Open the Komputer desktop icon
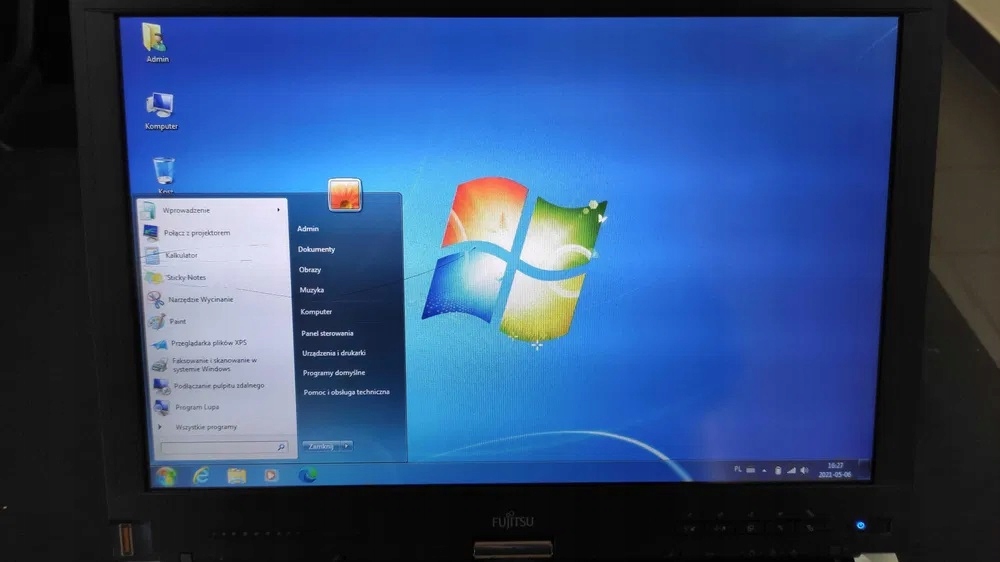The image size is (1000, 562). [x=161, y=111]
